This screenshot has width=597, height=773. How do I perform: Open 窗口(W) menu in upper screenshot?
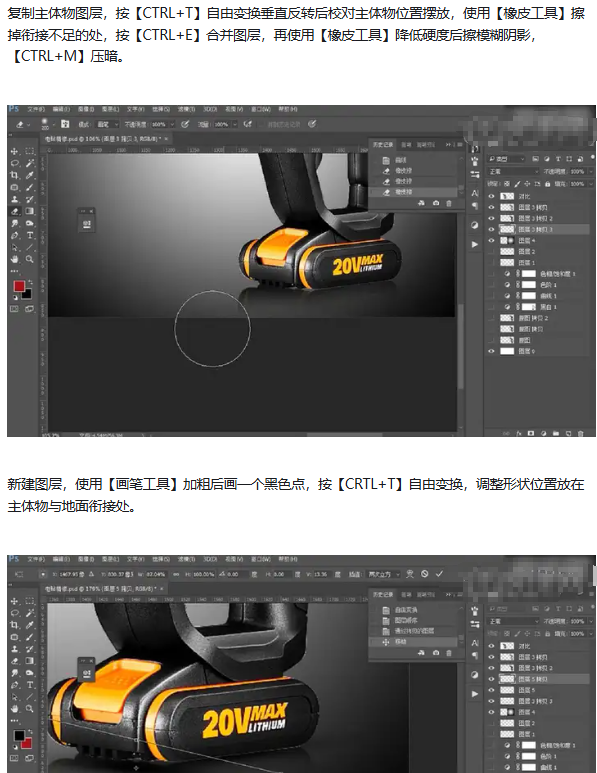click(x=261, y=109)
